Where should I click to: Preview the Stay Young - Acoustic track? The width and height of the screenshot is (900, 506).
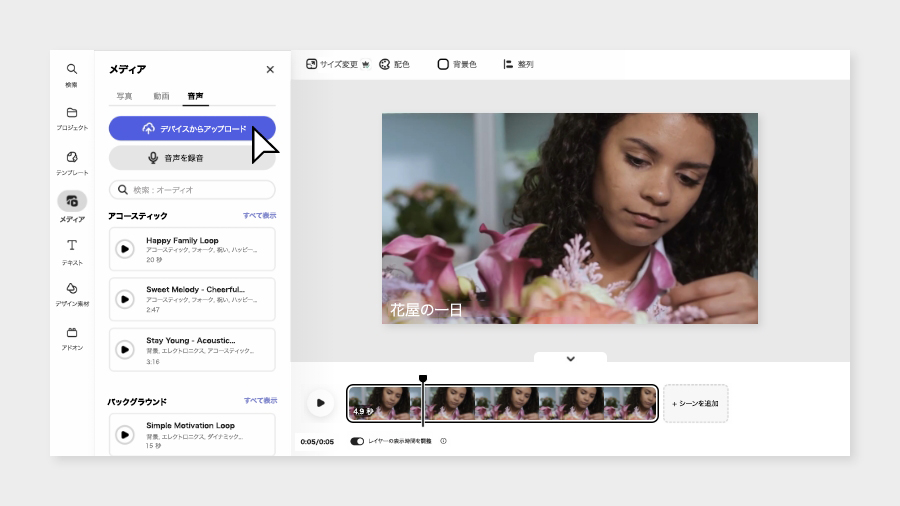(x=125, y=349)
